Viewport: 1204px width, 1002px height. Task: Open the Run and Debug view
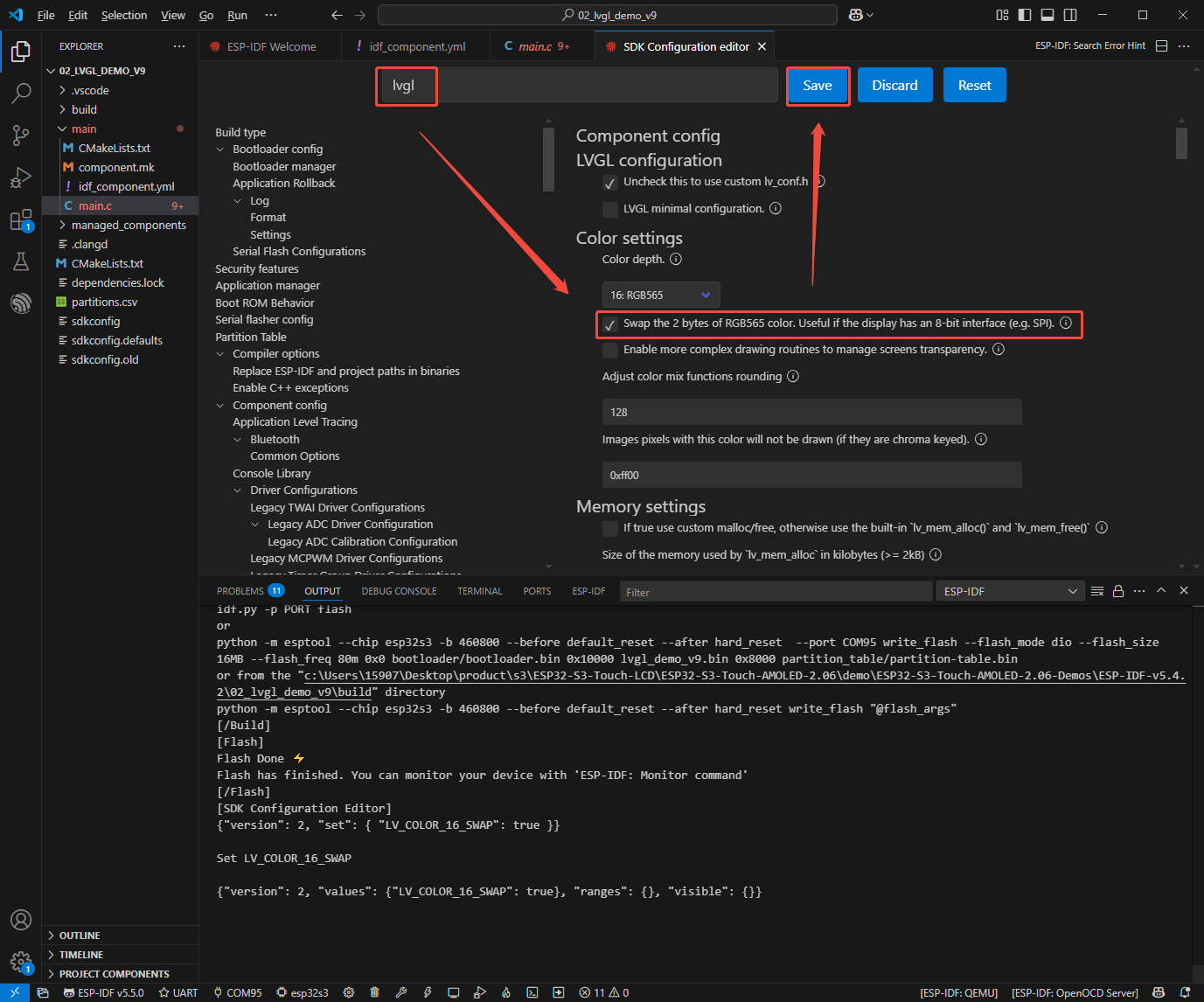(x=21, y=177)
